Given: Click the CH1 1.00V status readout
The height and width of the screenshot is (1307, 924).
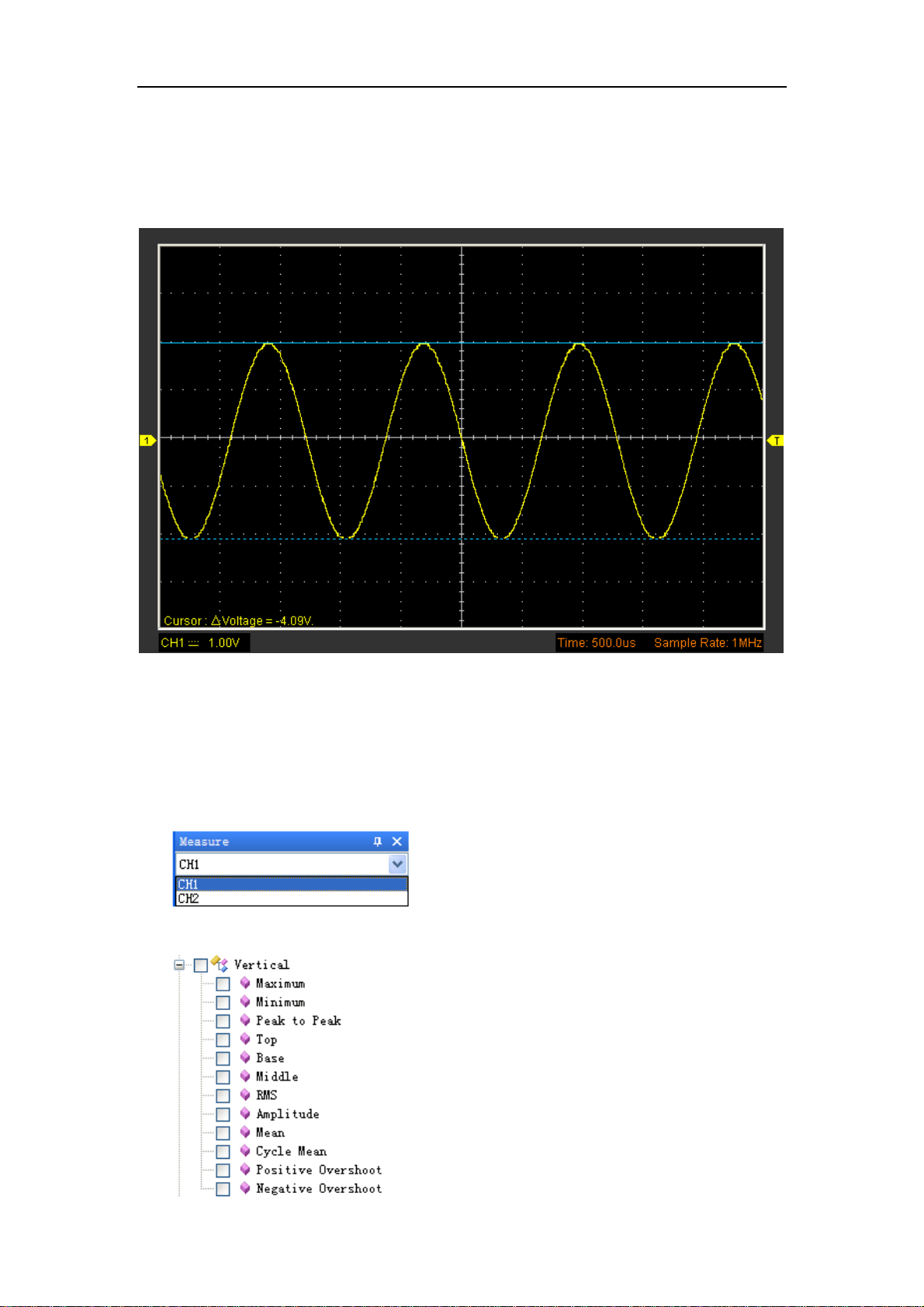Looking at the screenshot, I should [x=204, y=643].
